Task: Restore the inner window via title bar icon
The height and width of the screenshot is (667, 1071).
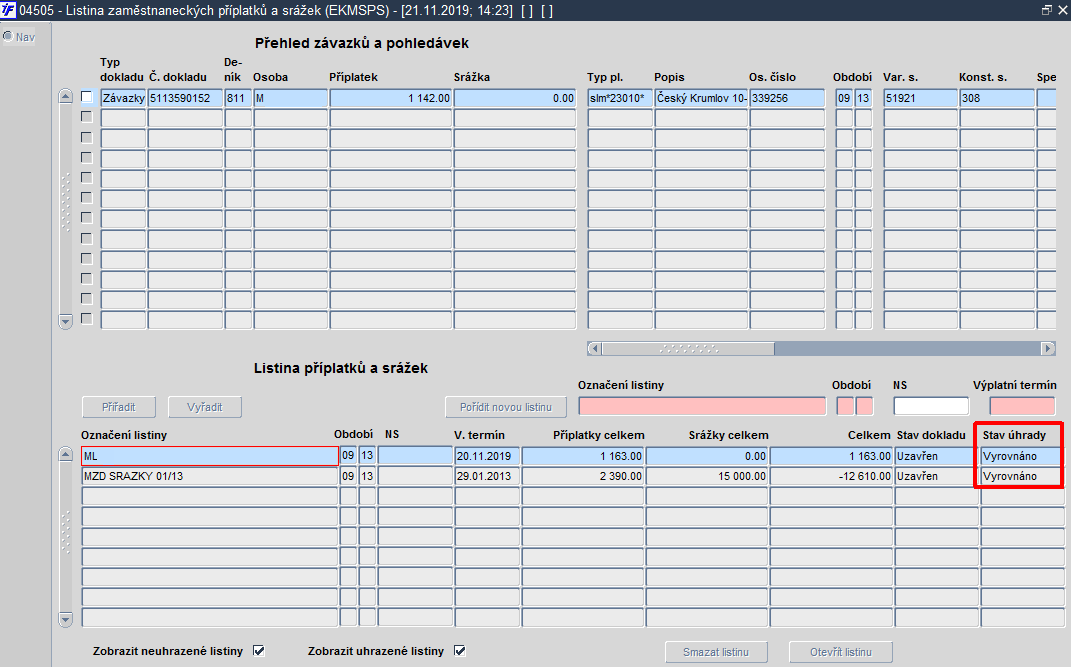Action: click(x=1046, y=10)
